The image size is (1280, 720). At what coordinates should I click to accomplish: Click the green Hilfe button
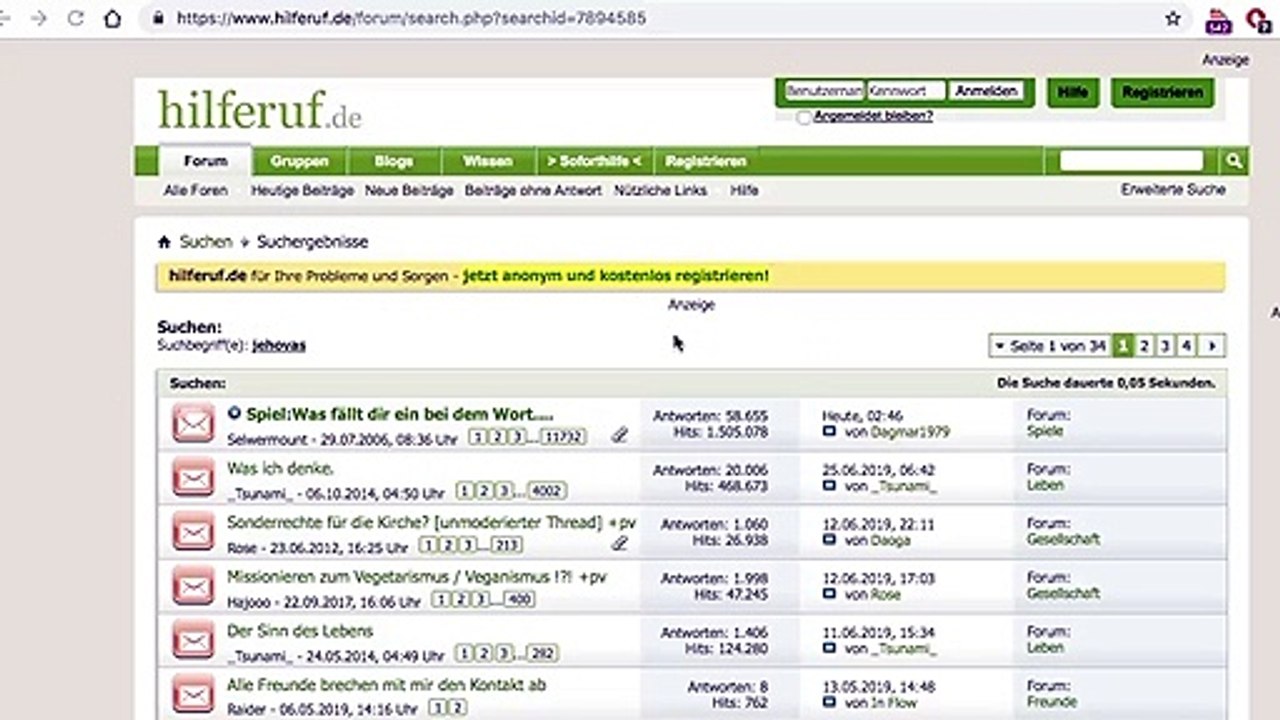[x=1072, y=92]
